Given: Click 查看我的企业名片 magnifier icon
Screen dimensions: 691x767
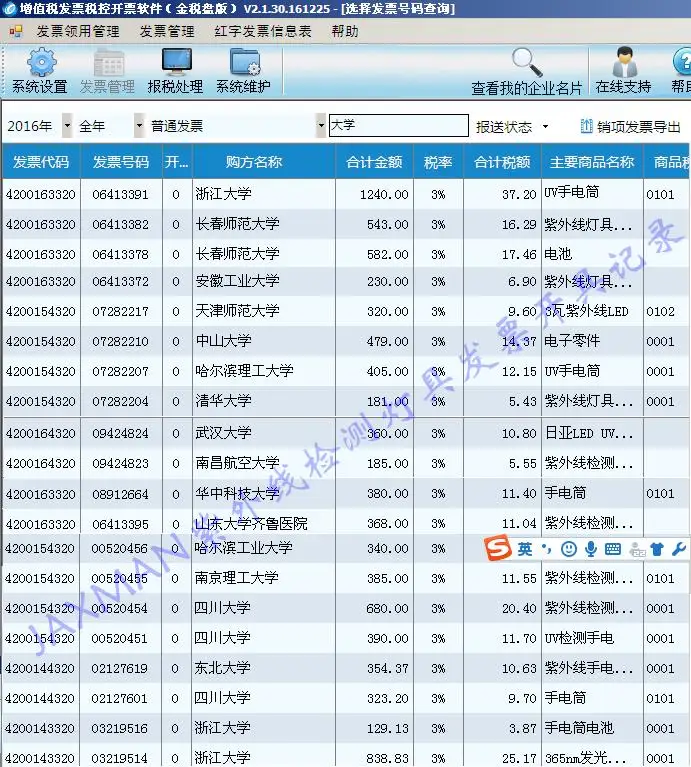Looking at the screenshot, I should (x=527, y=63).
